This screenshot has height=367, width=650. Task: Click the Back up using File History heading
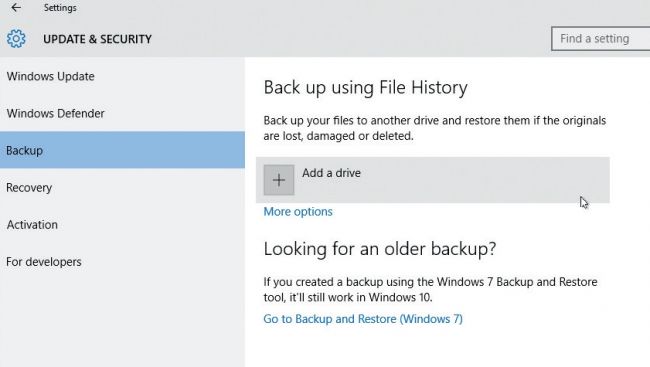tap(366, 88)
